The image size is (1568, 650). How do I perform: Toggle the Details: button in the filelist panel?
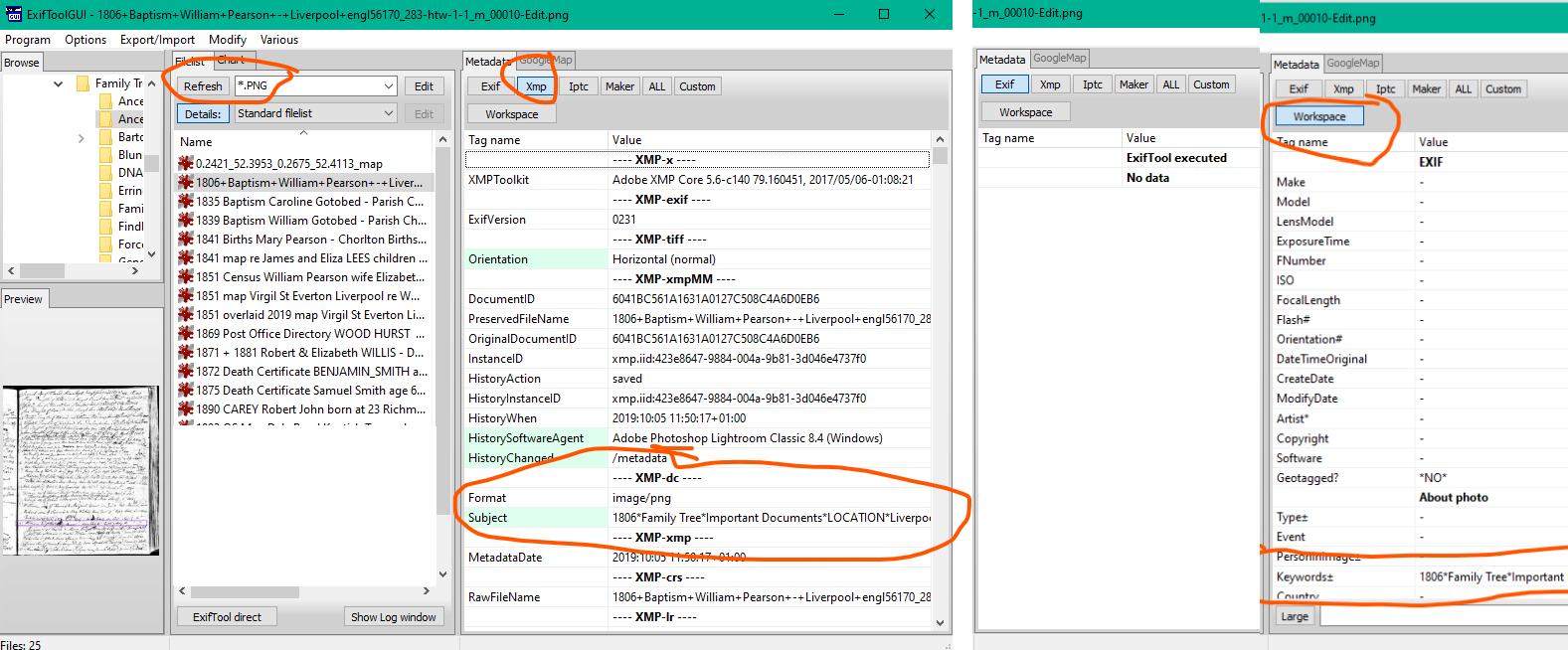(x=203, y=114)
